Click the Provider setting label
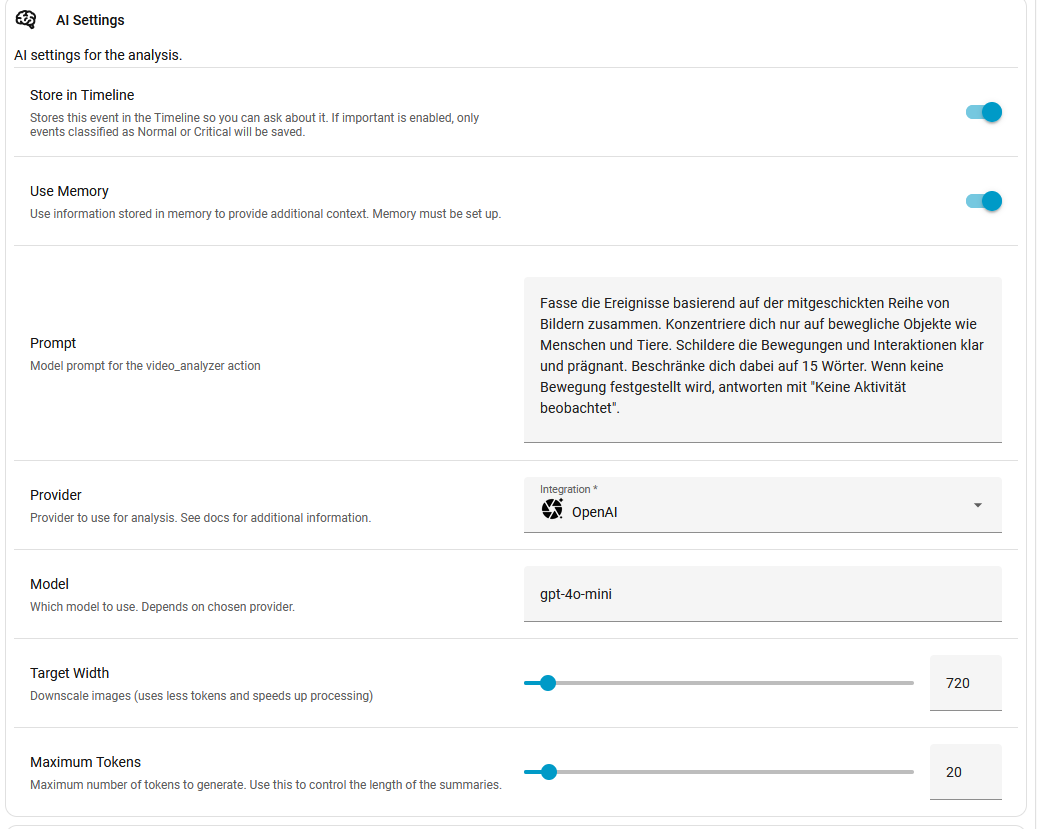This screenshot has width=1037, height=829. pos(56,495)
